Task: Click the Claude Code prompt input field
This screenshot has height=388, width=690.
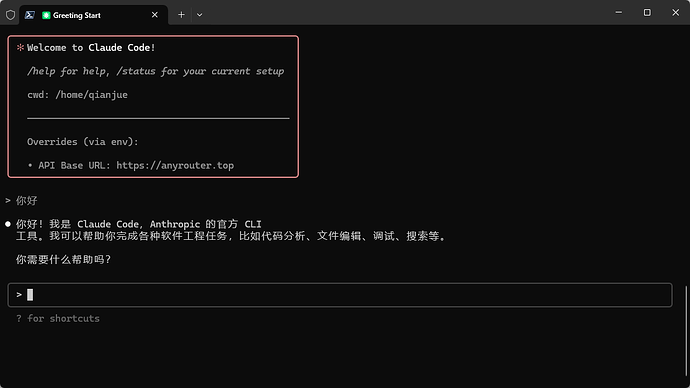Action: pos(340,295)
